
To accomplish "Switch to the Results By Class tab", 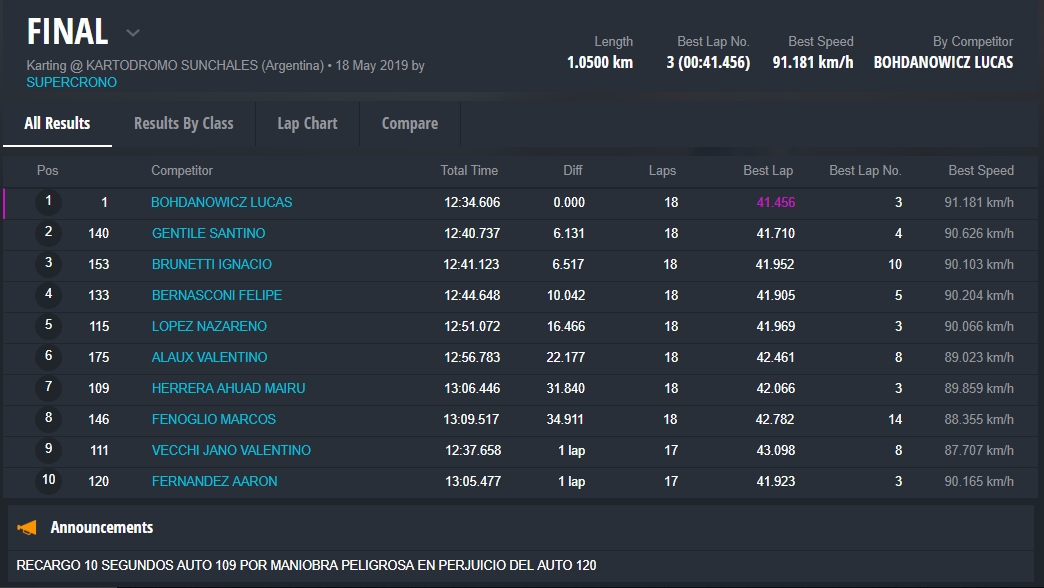I will click(x=183, y=123).
